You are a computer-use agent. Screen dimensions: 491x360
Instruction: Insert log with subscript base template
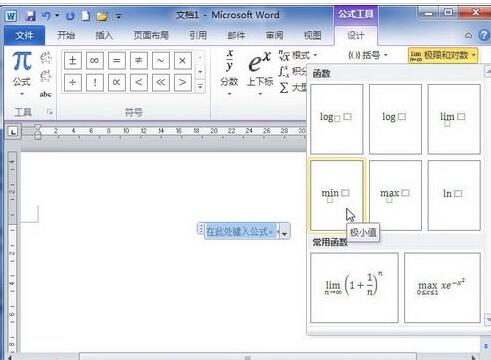coord(336,119)
